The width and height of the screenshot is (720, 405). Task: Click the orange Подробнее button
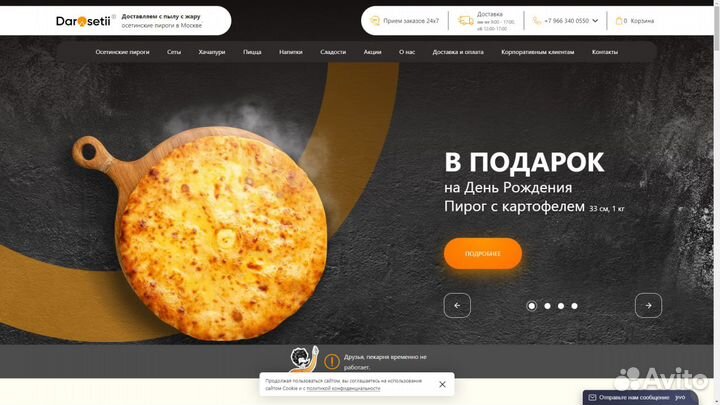(483, 253)
